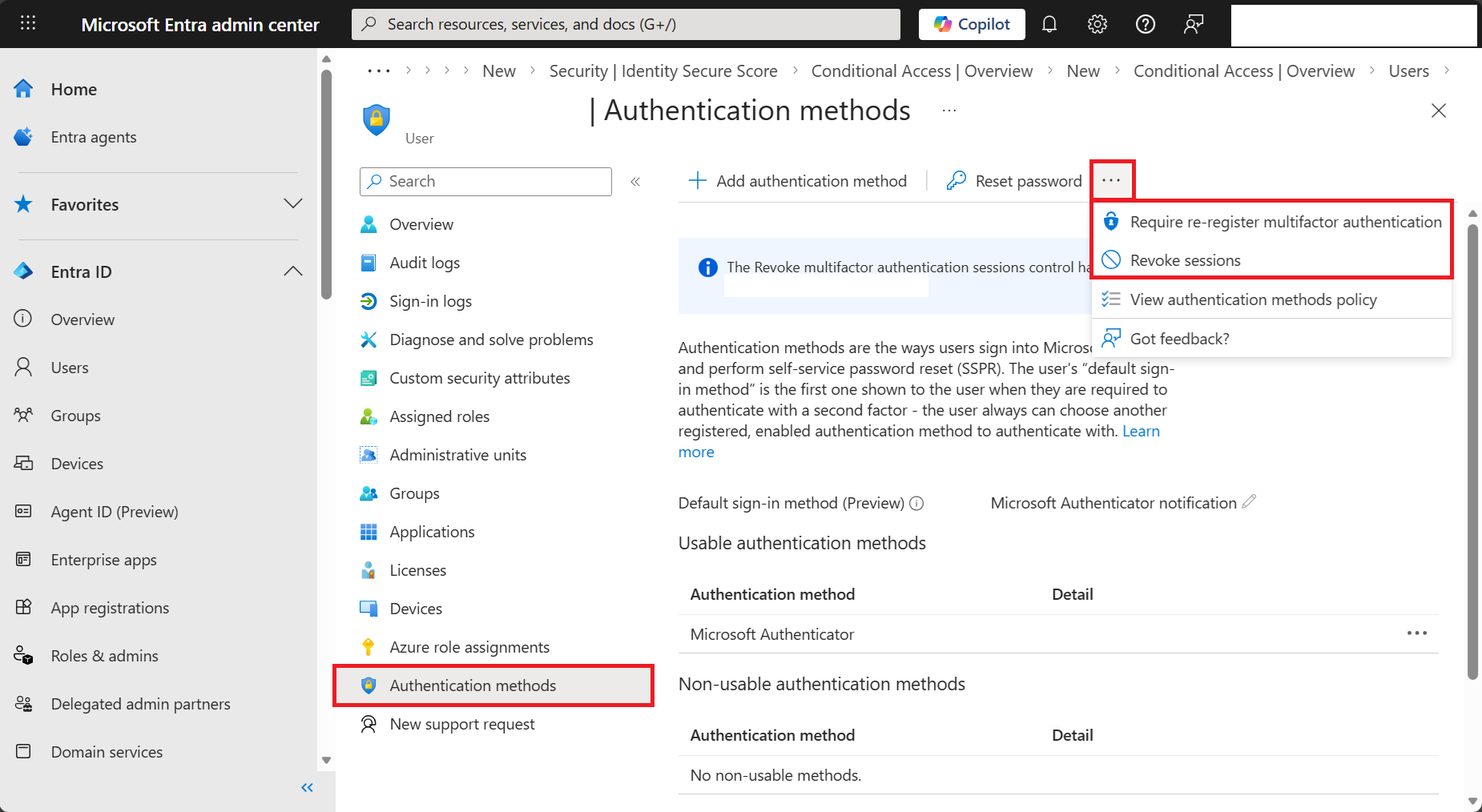Expand the breadcrumb ellipsis
This screenshot has width=1482, height=812.
pos(378,70)
